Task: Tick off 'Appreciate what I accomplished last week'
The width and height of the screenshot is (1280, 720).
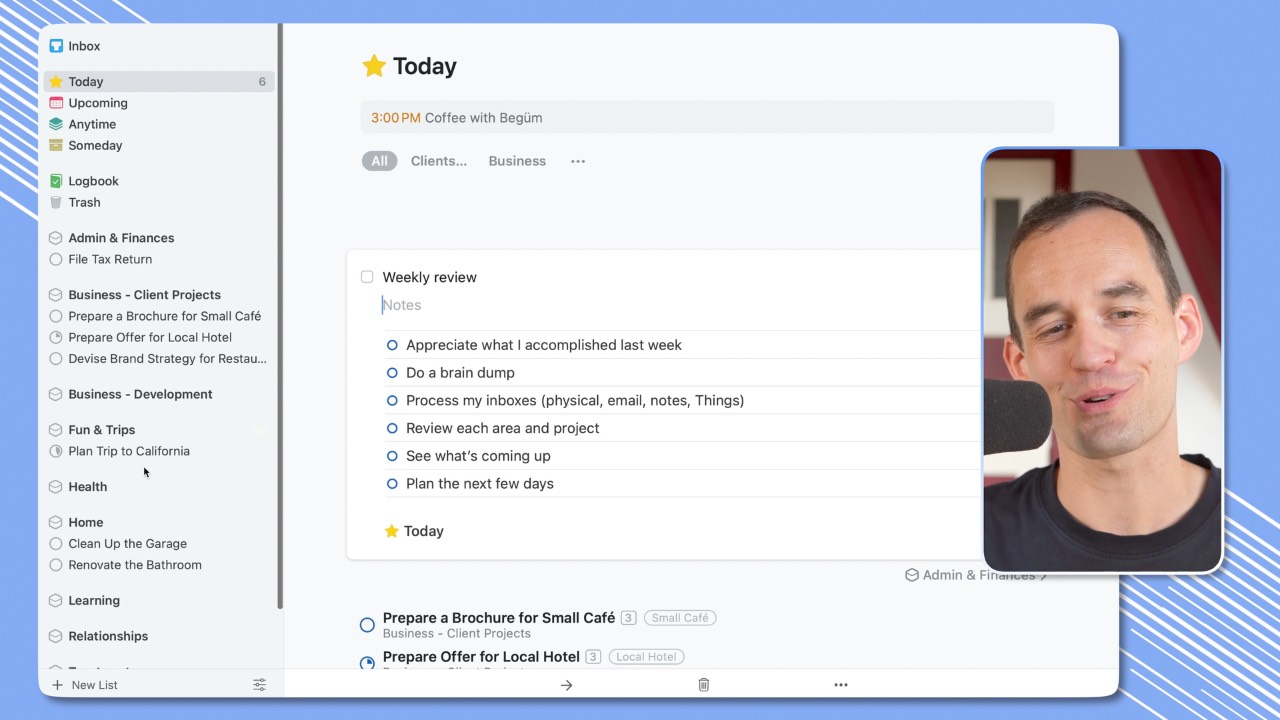Action: click(x=392, y=345)
